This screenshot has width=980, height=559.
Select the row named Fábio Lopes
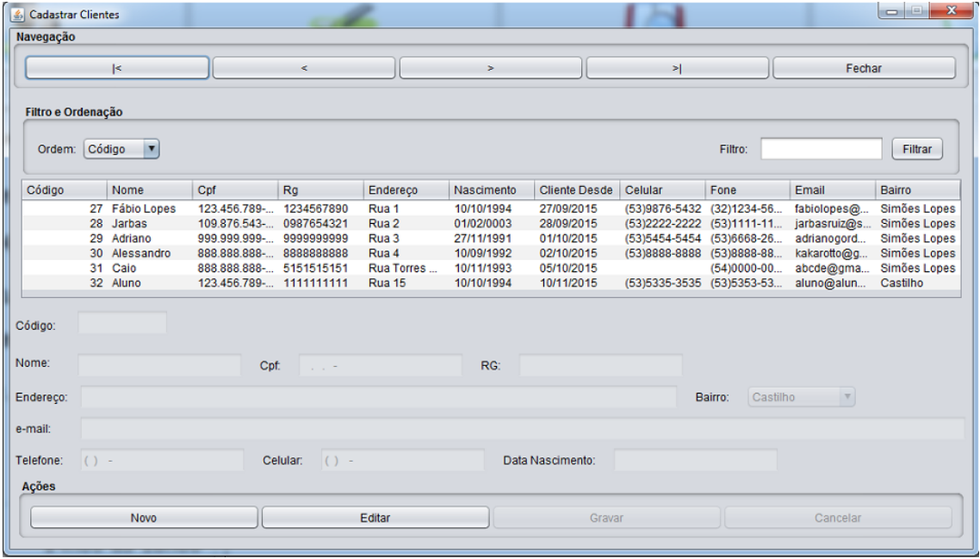[491, 209]
